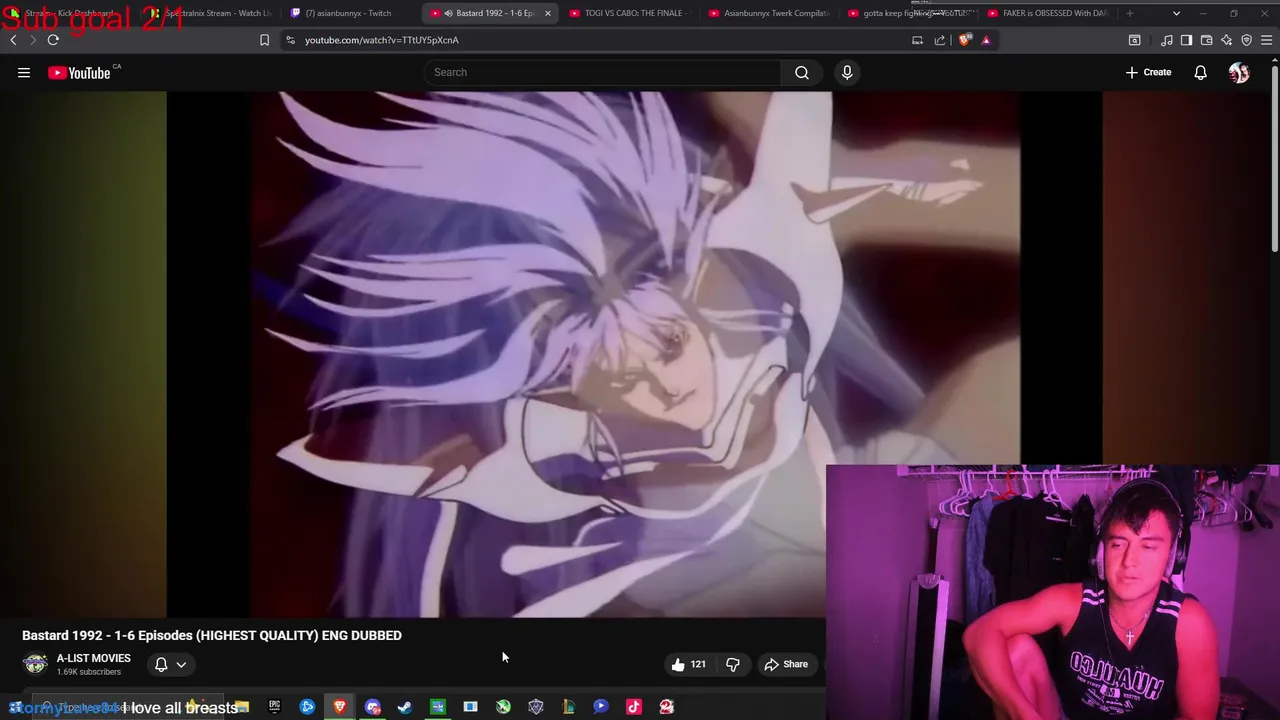Open Brave Shields lion icon

[x=964, y=40]
